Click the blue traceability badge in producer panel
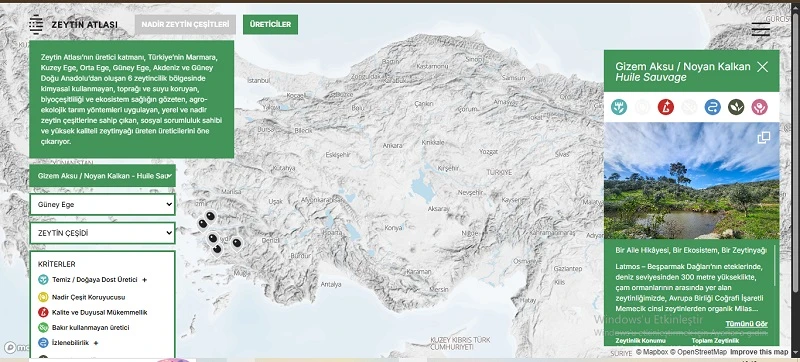Viewport: 800px width, 362px height. [713, 107]
